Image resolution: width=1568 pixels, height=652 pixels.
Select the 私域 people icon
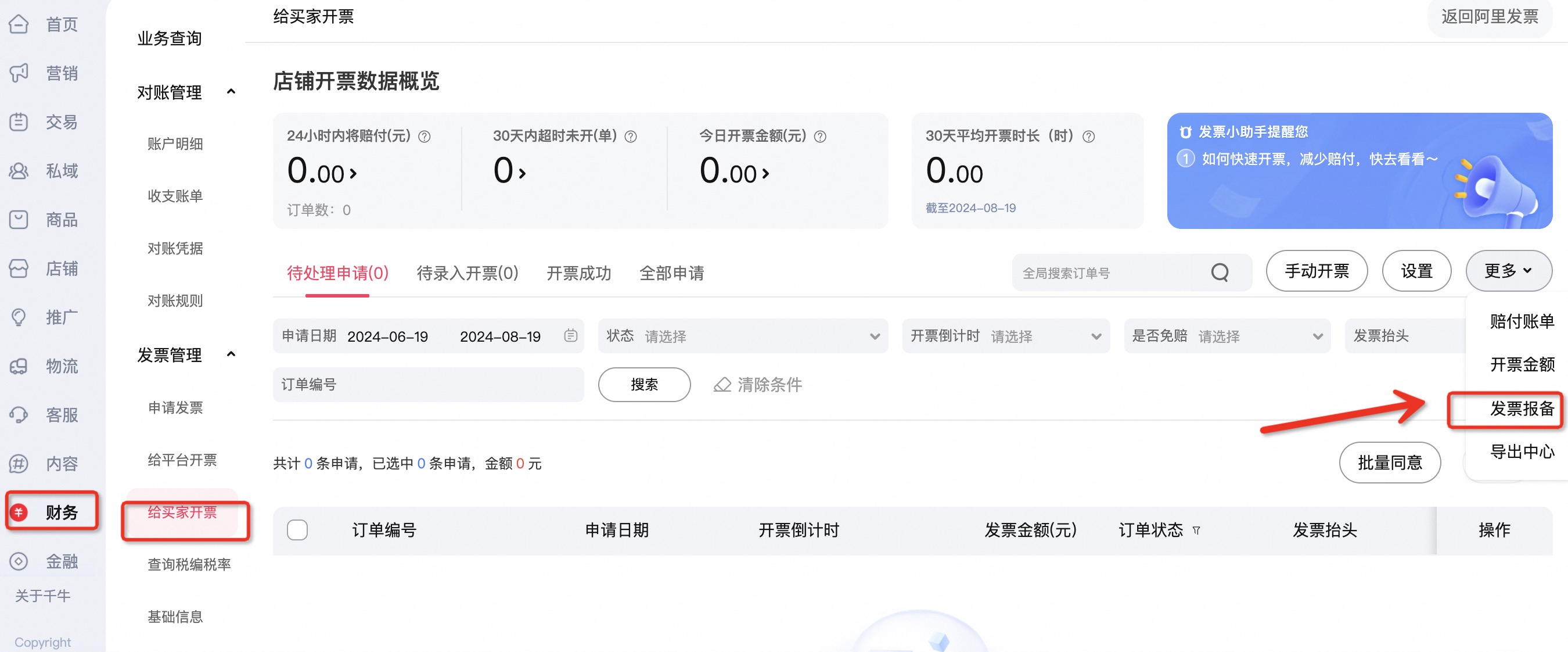(x=19, y=171)
